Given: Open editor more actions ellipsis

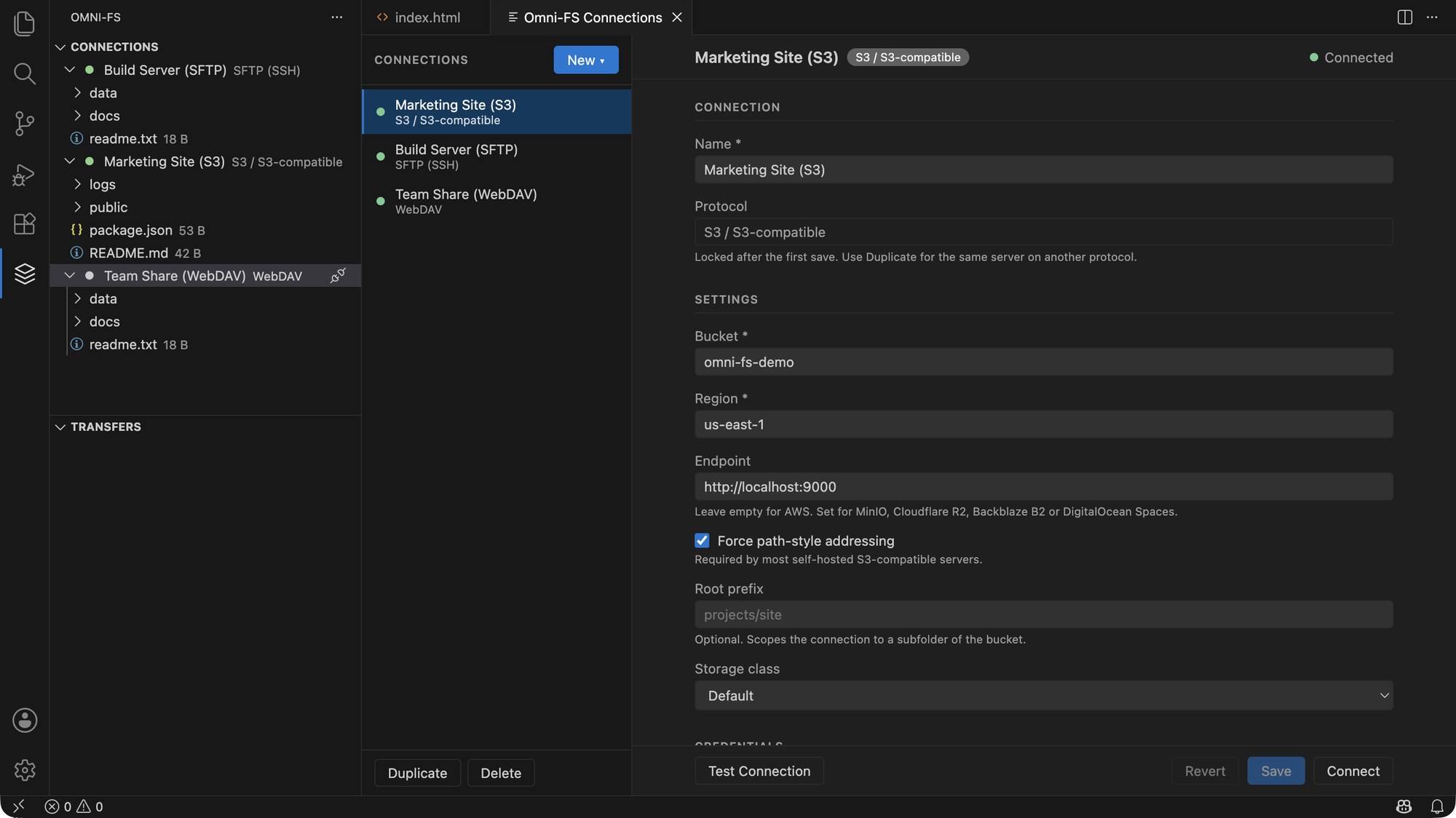Looking at the screenshot, I should 1432,17.
